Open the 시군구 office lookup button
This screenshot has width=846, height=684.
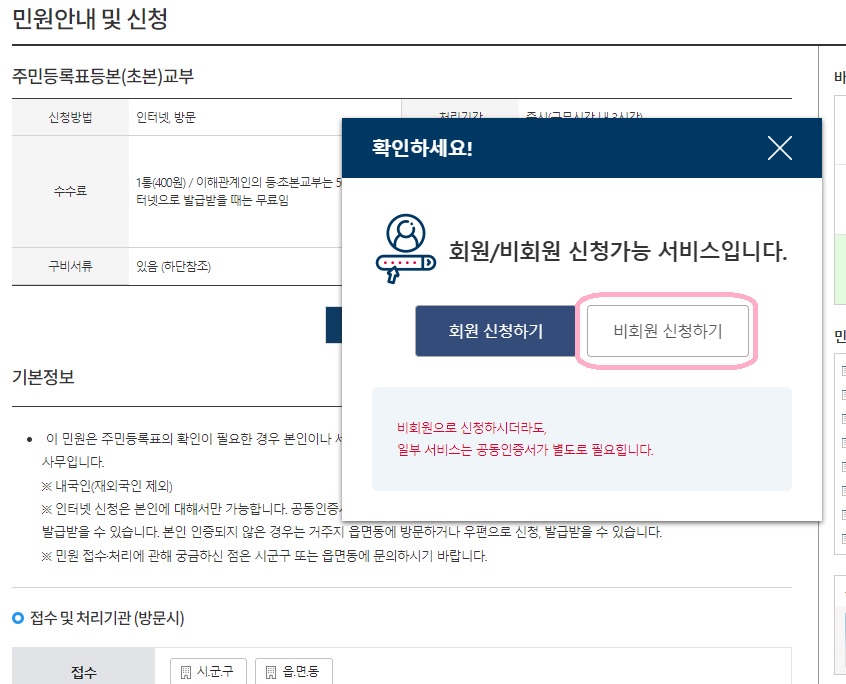[208, 671]
